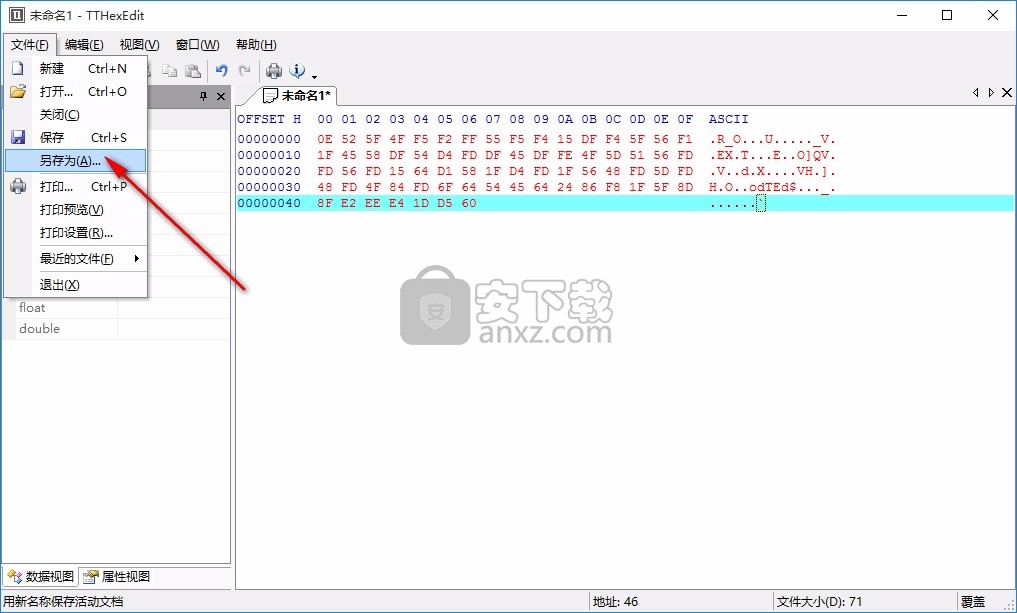The height and width of the screenshot is (613, 1017).
Task: Select 另存为(A)... menu entry
Action: [76, 161]
